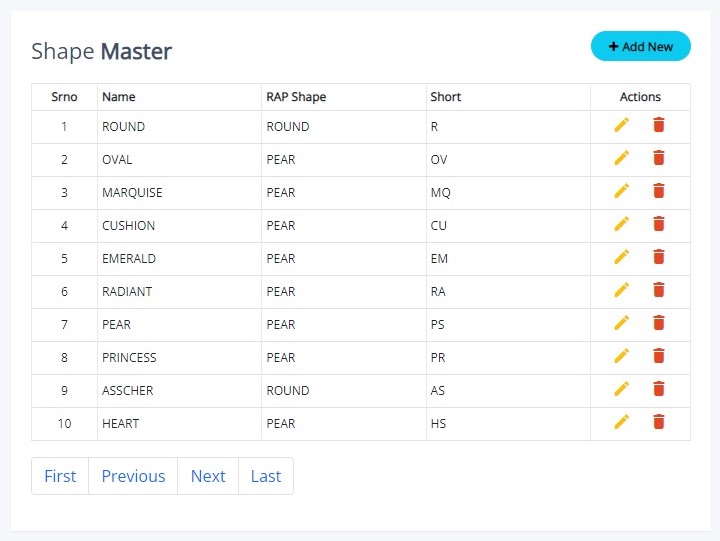Screen dimensions: 720x541
Task: Delete the PRINCESS shape entry
Action: [658, 356]
